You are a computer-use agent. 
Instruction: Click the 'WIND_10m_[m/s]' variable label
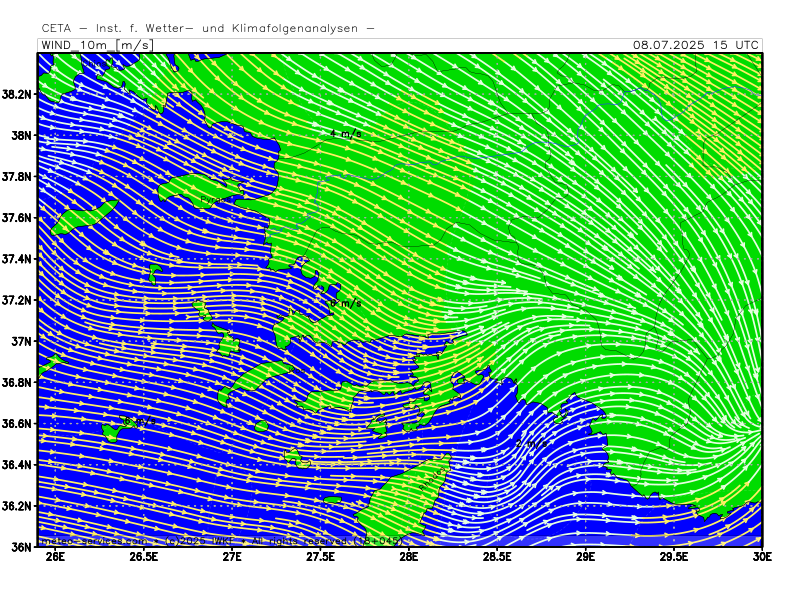pyautogui.click(x=96, y=45)
